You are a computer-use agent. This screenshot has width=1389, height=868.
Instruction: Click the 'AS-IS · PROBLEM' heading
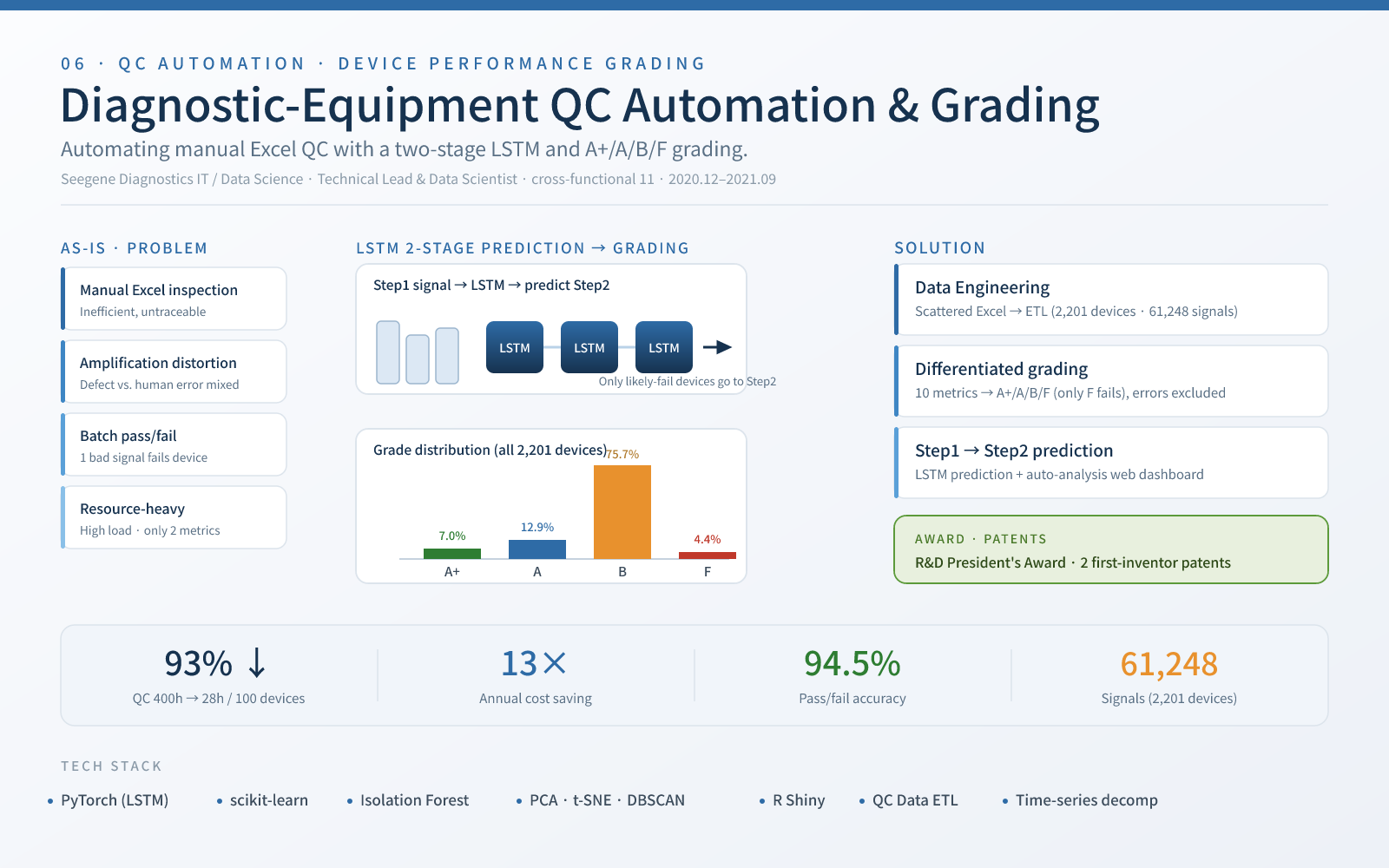coord(135,248)
